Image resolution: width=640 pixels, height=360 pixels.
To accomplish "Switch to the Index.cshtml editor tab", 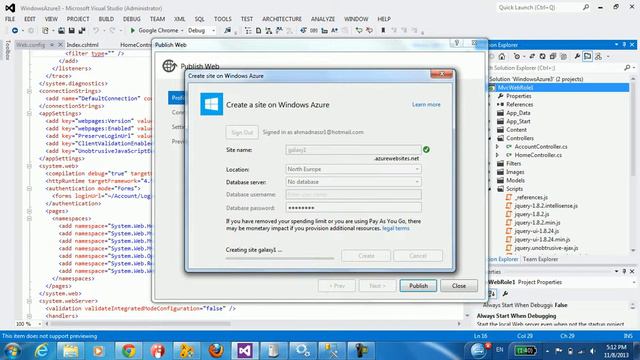I will (x=82, y=45).
